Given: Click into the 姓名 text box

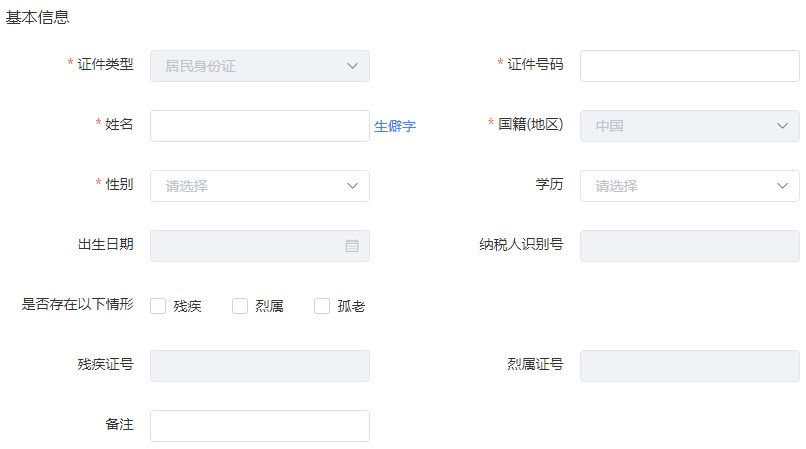Looking at the screenshot, I should [x=260, y=126].
